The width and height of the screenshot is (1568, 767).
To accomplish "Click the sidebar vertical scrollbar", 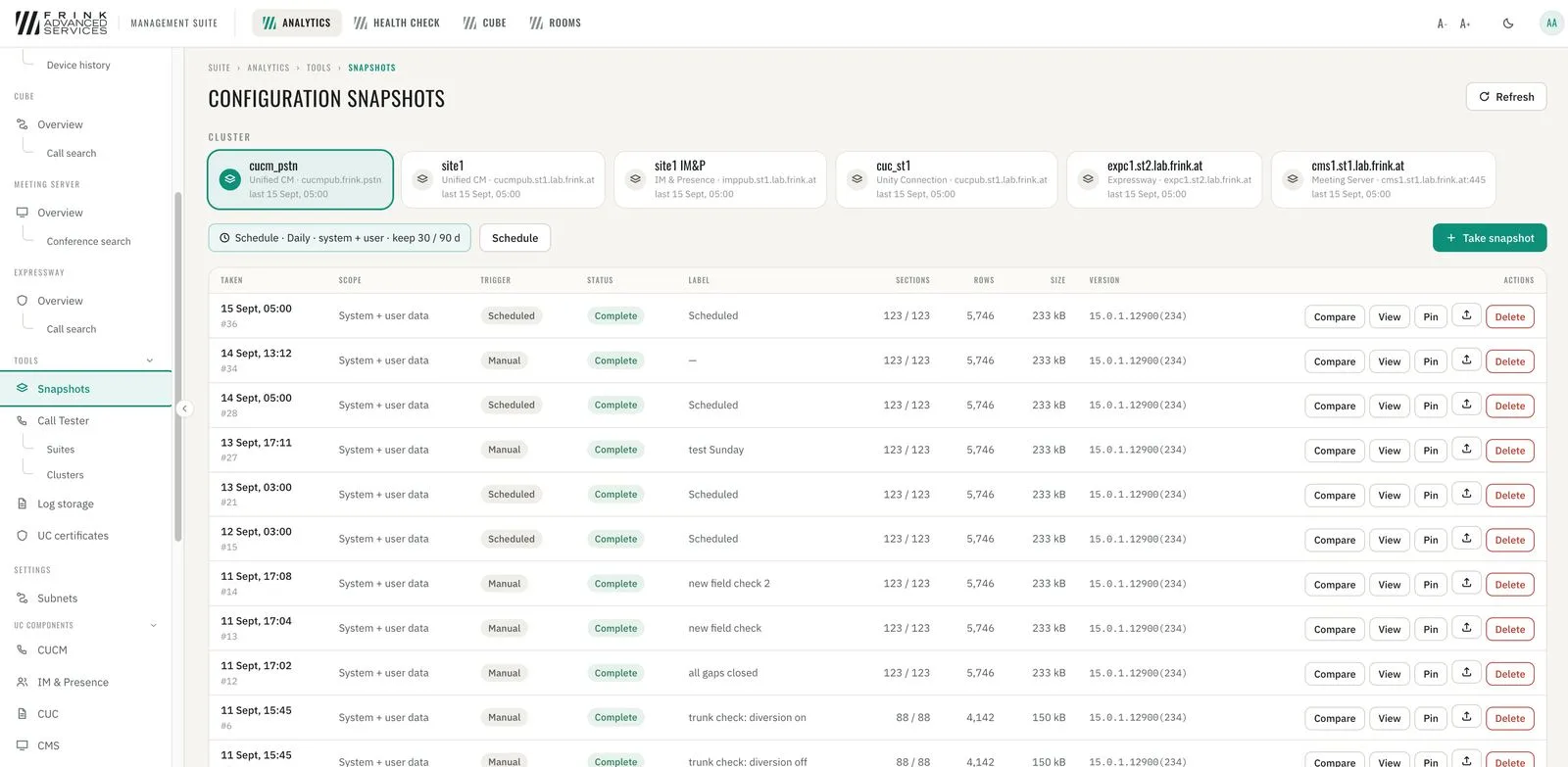I will point(177,367).
